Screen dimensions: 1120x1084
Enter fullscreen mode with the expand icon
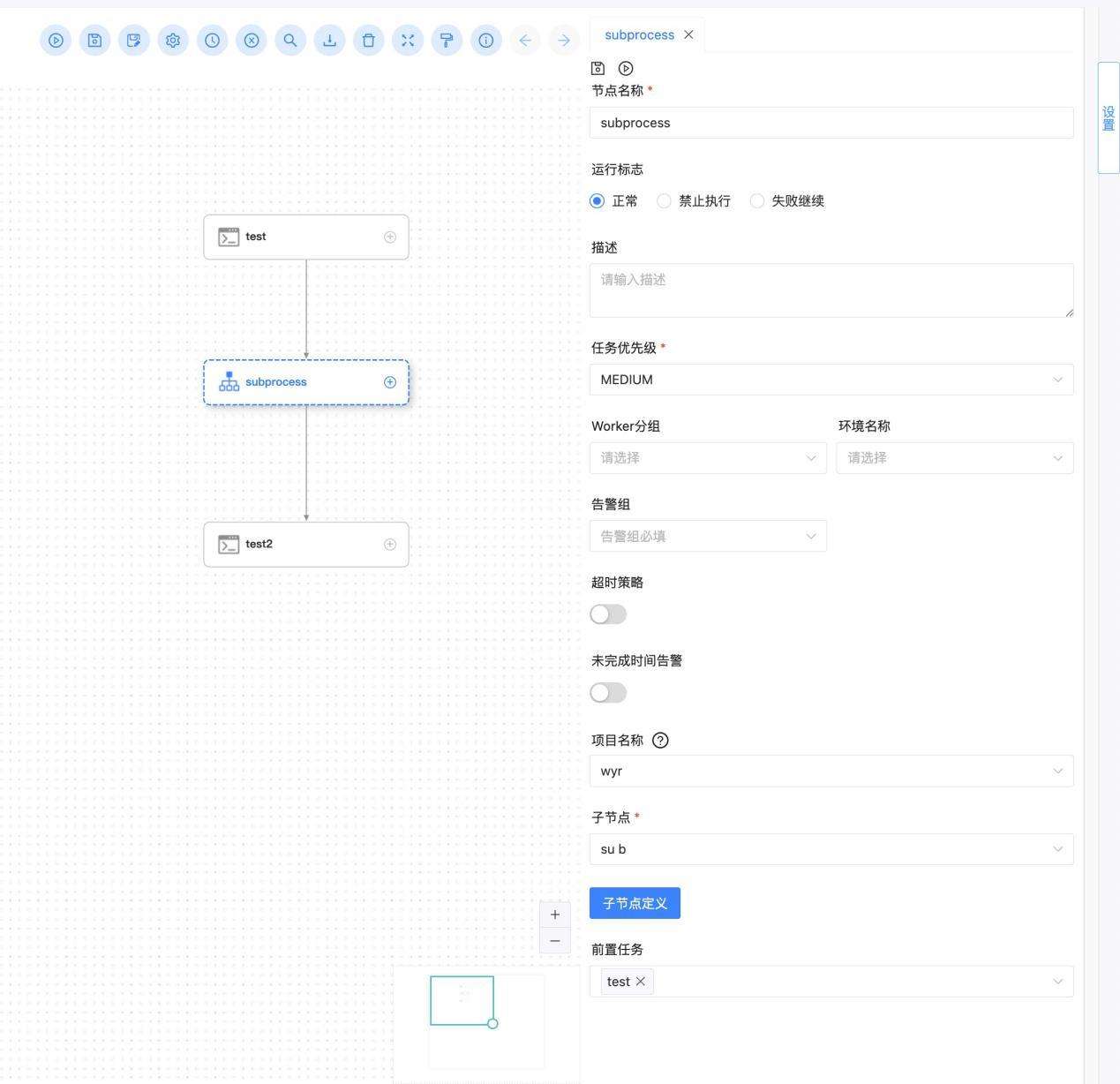click(x=407, y=40)
